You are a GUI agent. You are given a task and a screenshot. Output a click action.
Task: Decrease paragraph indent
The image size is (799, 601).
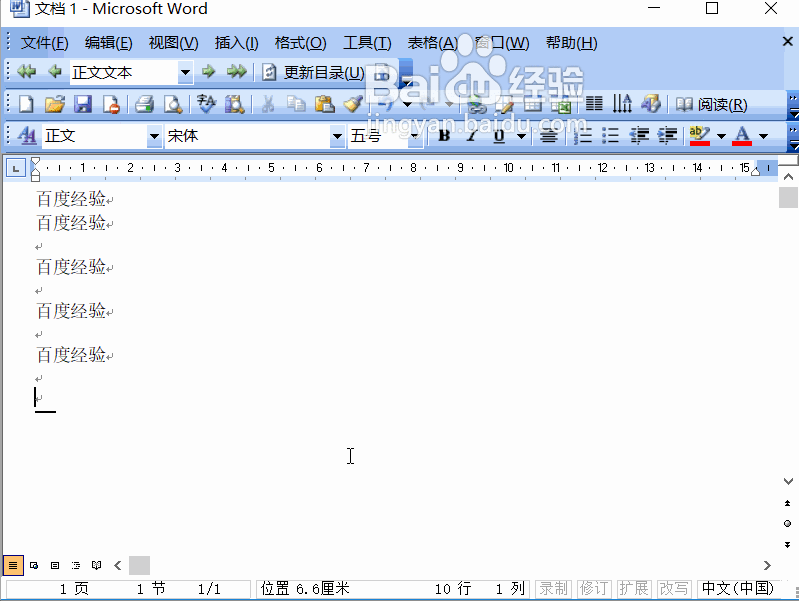pos(639,136)
